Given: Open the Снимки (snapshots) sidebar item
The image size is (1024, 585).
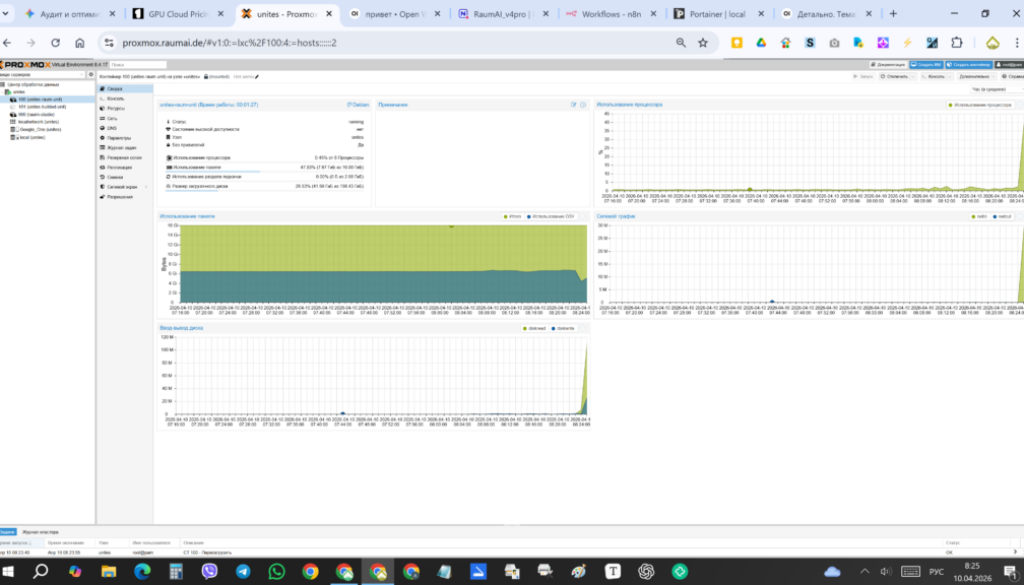Looking at the screenshot, I should point(114,177).
